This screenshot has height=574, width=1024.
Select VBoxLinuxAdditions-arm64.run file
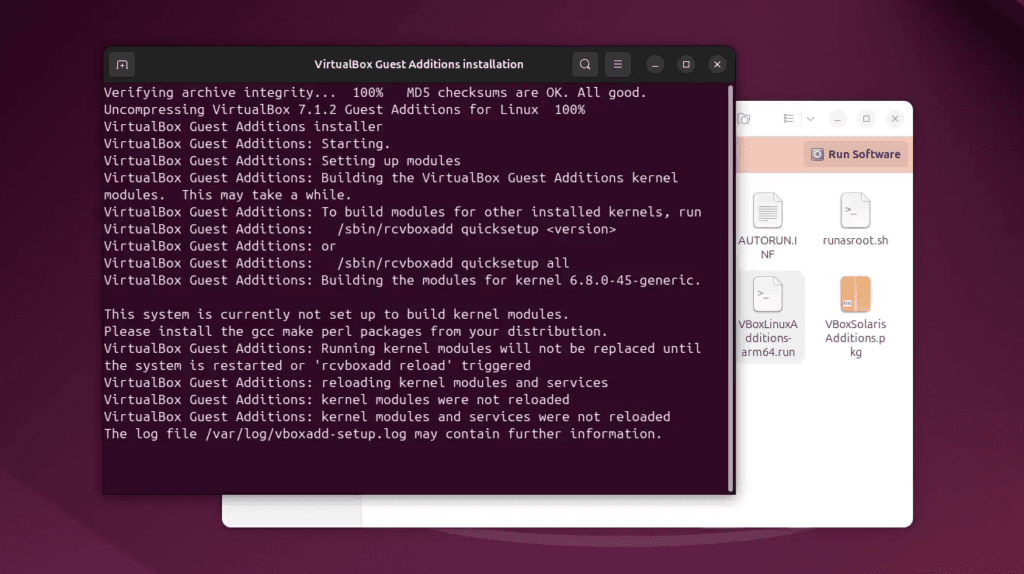coord(767,294)
